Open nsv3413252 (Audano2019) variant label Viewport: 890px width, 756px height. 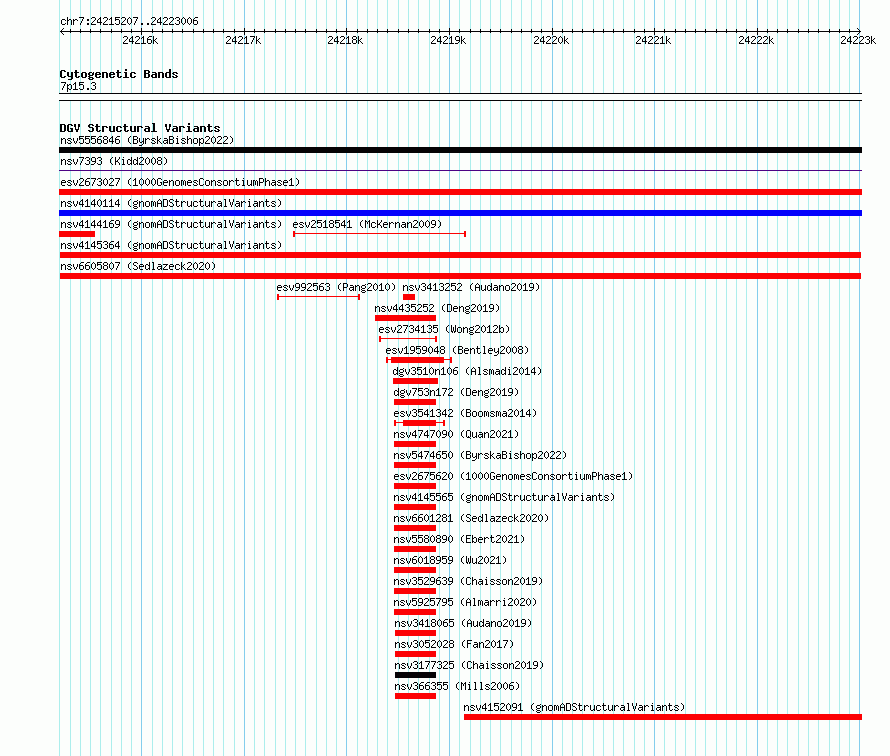471,287
